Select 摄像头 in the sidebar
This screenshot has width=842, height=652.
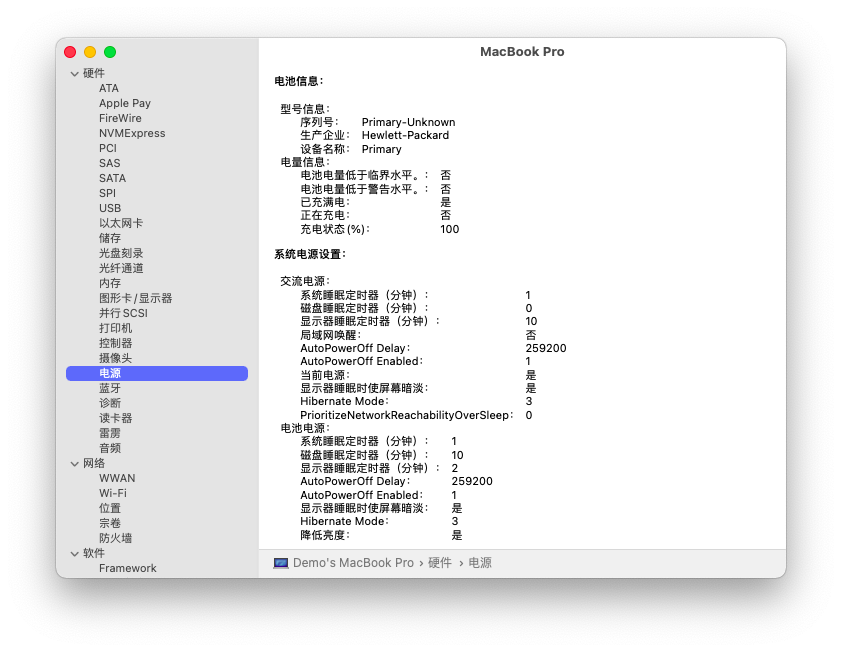click(x=115, y=358)
